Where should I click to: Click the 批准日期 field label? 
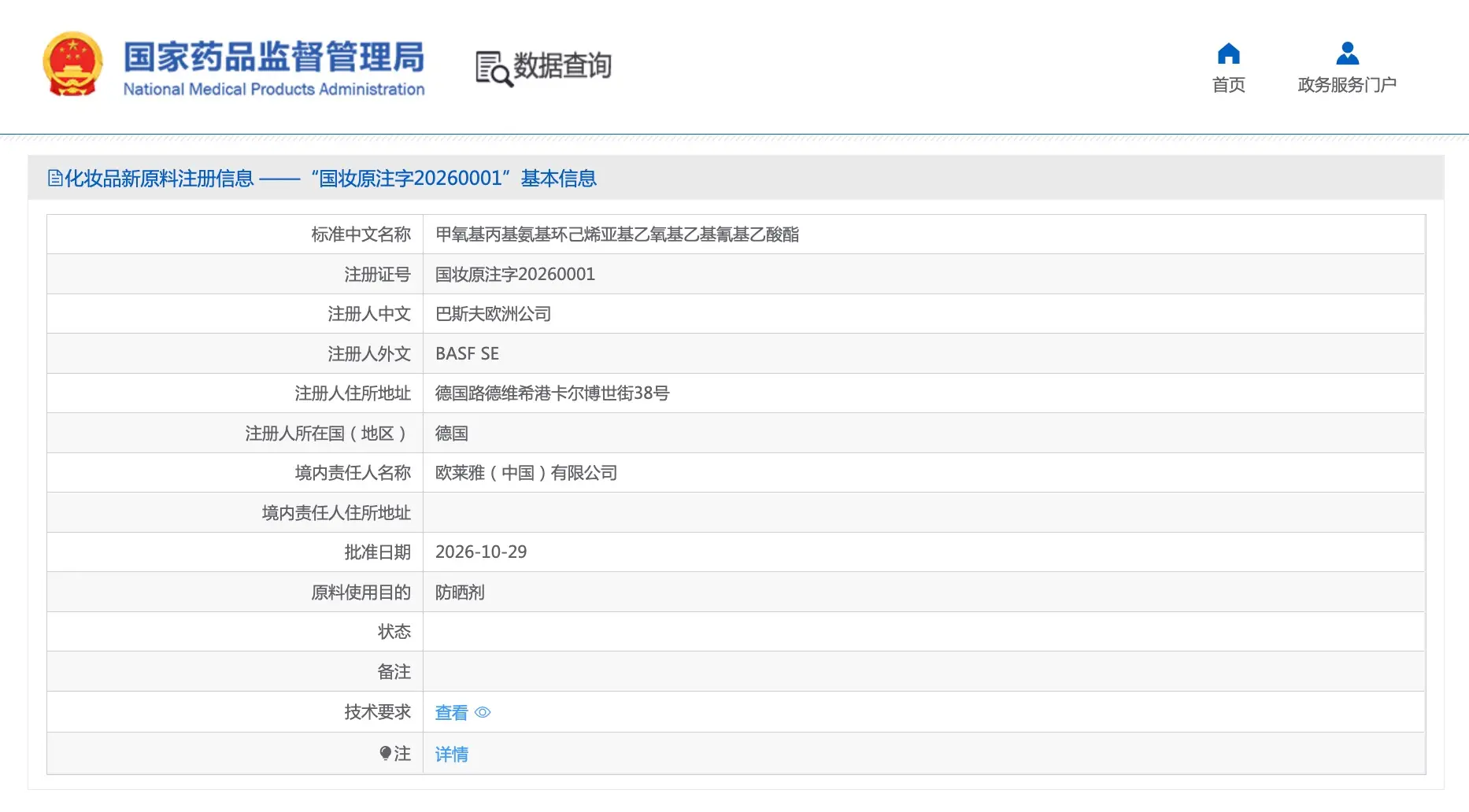pyautogui.click(x=377, y=552)
